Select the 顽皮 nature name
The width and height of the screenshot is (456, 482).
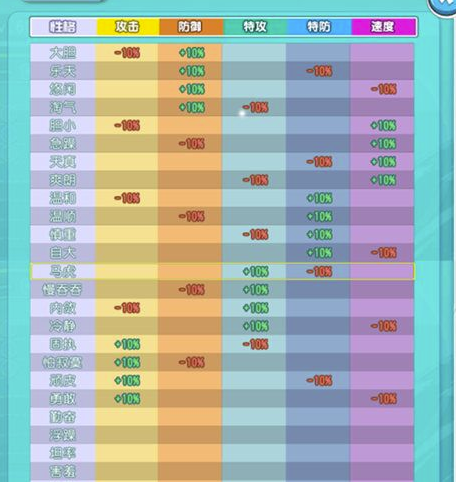[x=63, y=381]
